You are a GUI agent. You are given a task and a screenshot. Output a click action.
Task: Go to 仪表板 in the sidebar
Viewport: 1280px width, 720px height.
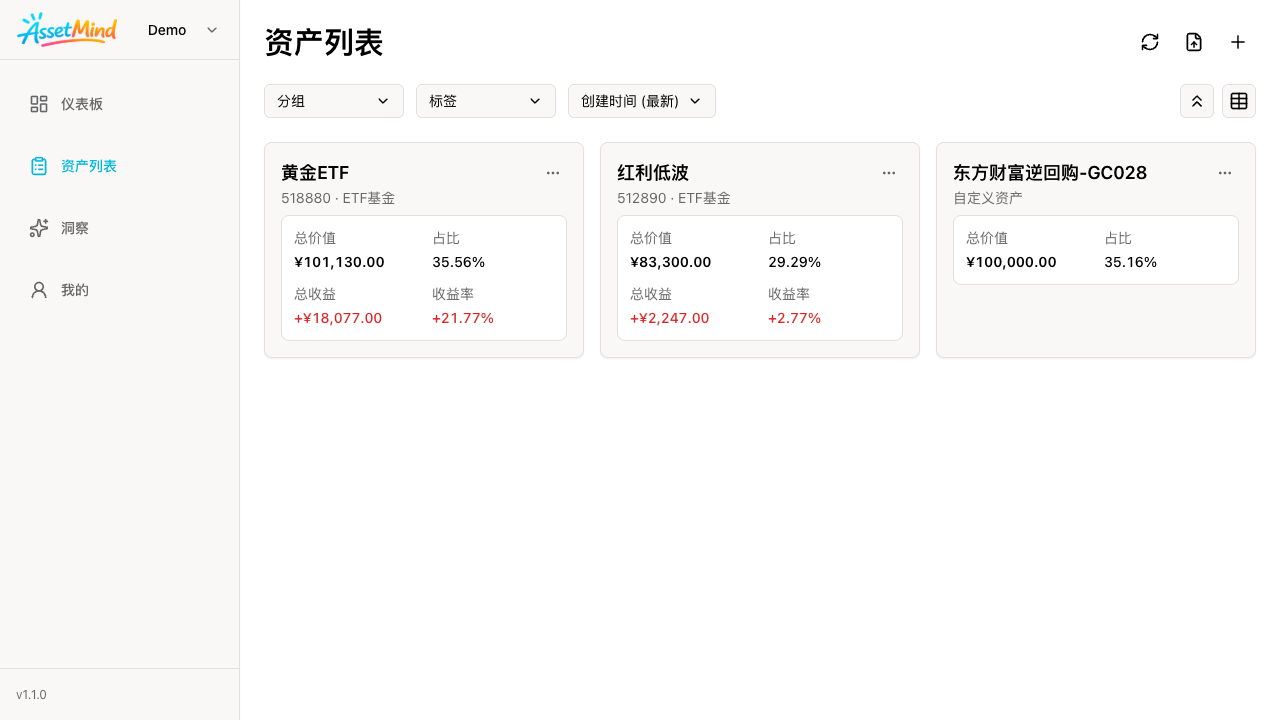click(x=81, y=104)
